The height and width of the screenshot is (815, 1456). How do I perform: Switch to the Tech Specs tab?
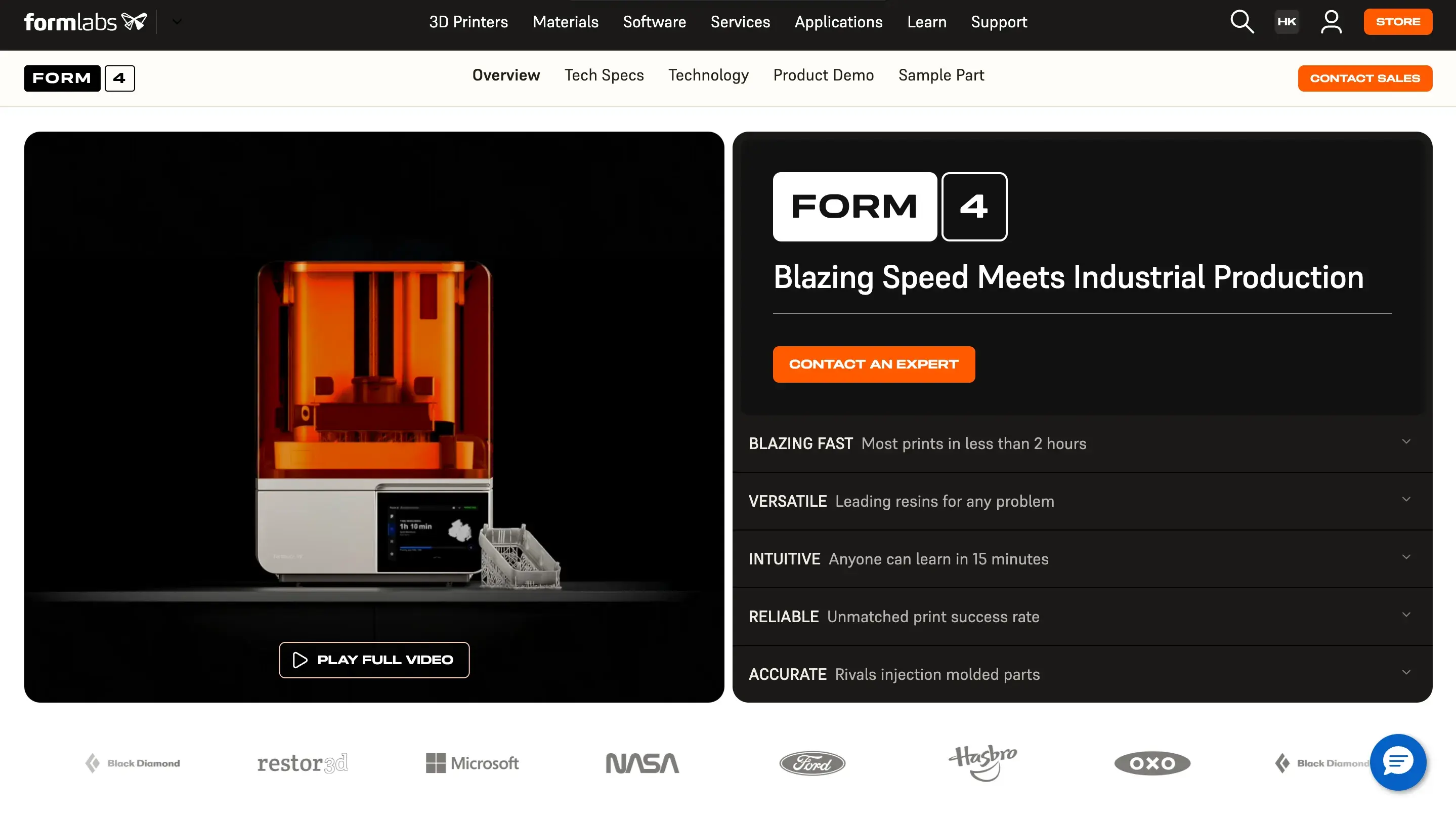pos(604,75)
